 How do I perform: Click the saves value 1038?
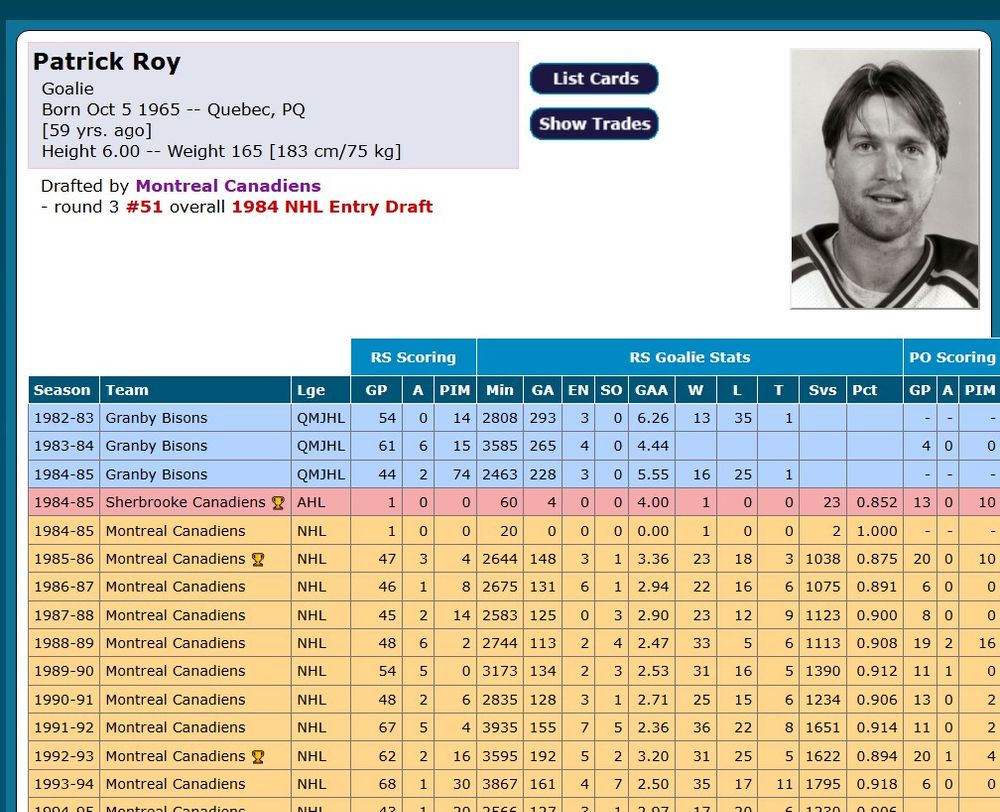823,559
